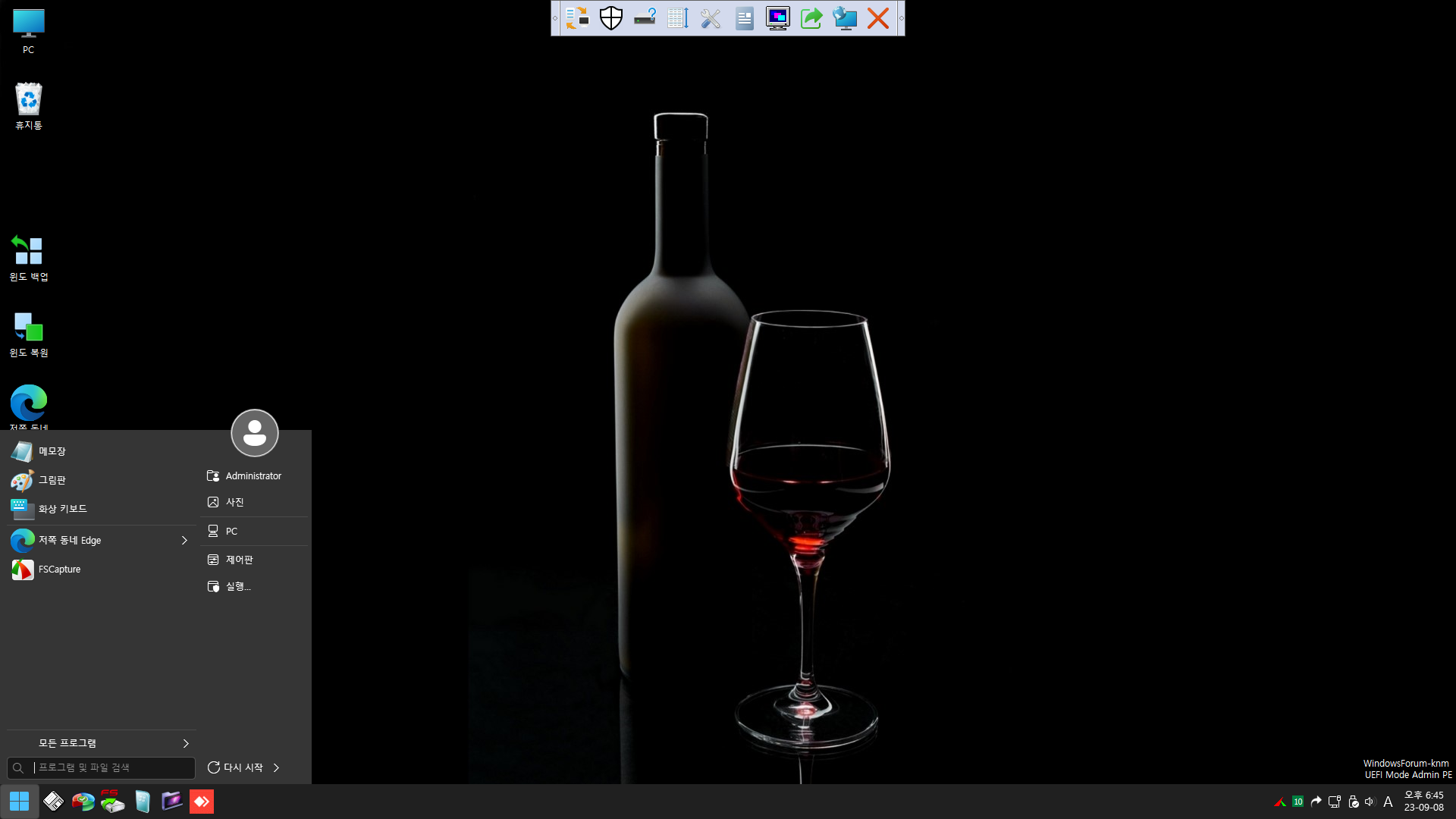The height and width of the screenshot is (819, 1456).
Task: Open the Recycle Bin (휴지통) desktop icon
Action: click(28, 106)
